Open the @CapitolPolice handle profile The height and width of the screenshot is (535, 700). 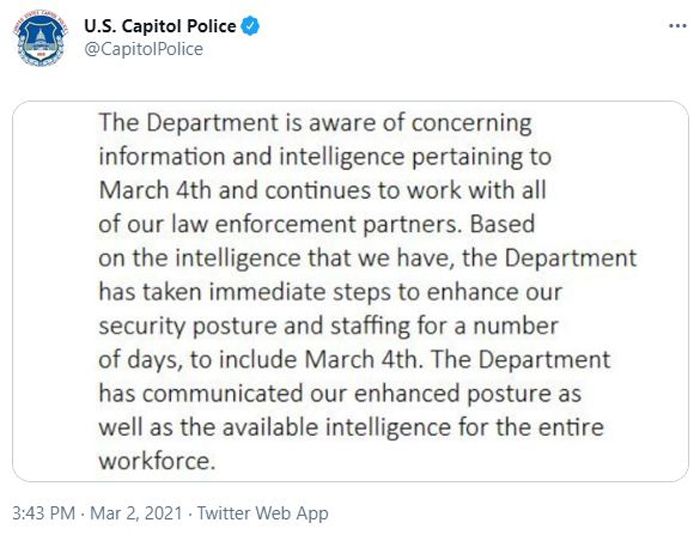(x=143, y=49)
